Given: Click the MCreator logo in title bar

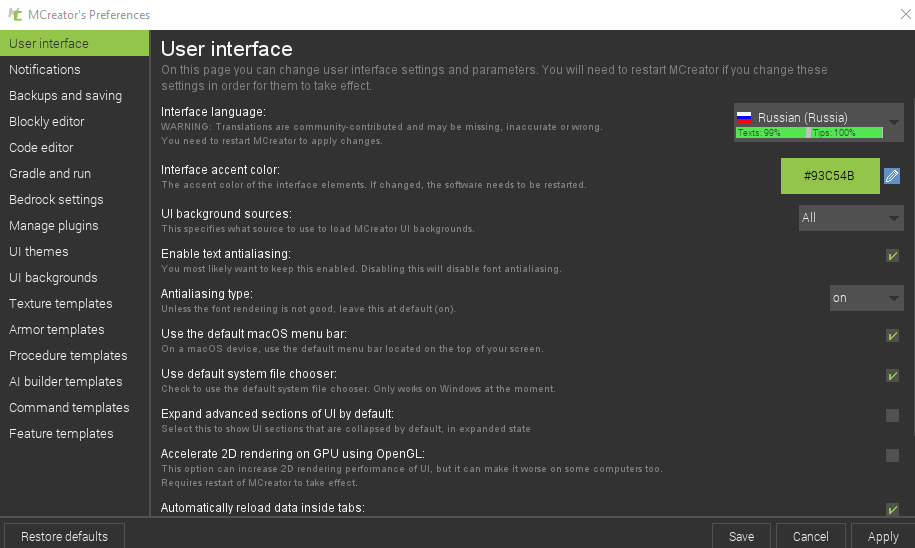Looking at the screenshot, I should (14, 15).
